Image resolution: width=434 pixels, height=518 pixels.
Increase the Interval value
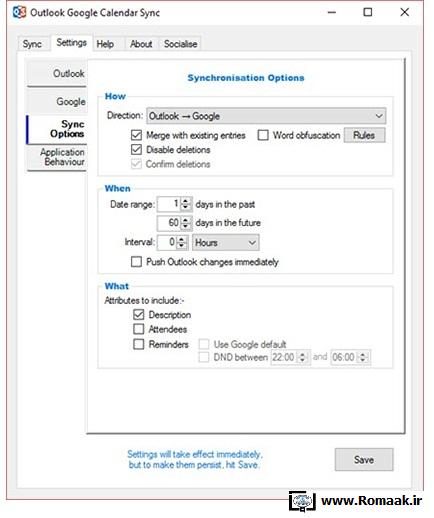(182, 239)
